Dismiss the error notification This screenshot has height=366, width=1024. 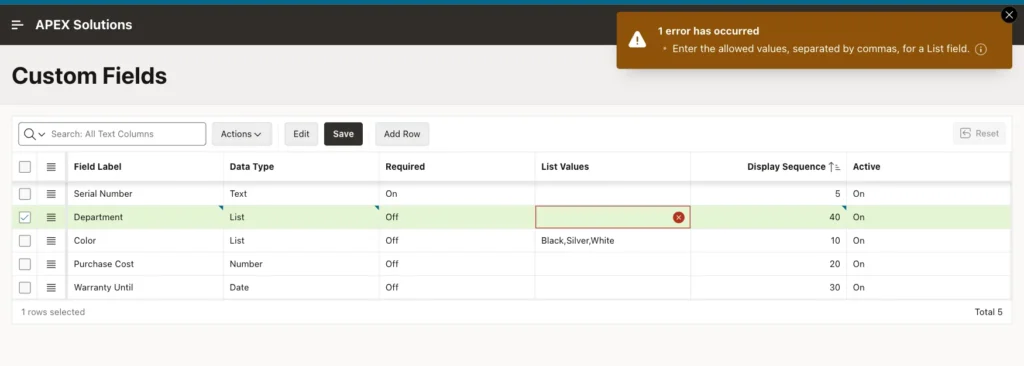(1008, 16)
